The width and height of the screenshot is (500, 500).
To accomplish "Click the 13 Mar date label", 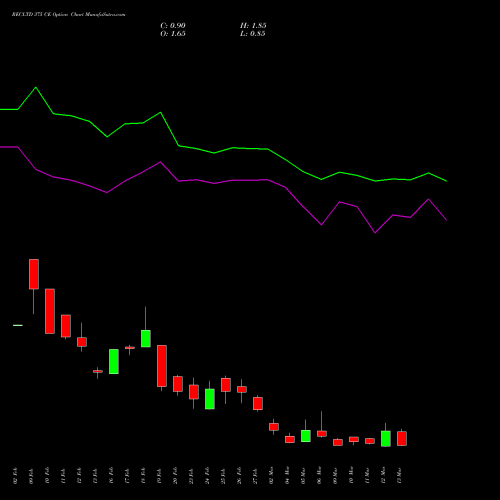I will (400, 475).
